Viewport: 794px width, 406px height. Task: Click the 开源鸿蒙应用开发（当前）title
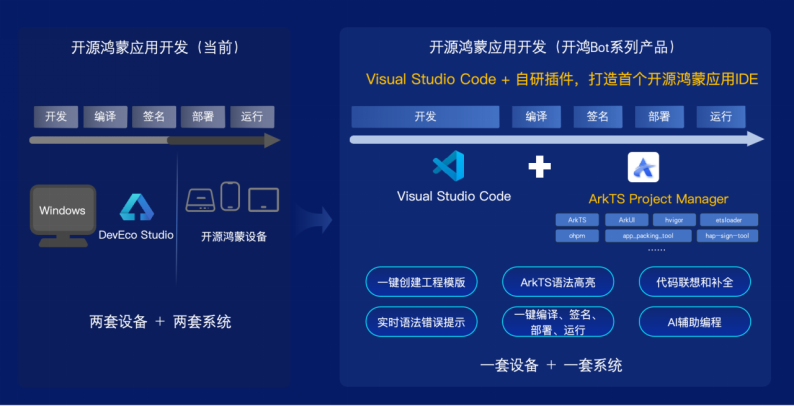155,48
